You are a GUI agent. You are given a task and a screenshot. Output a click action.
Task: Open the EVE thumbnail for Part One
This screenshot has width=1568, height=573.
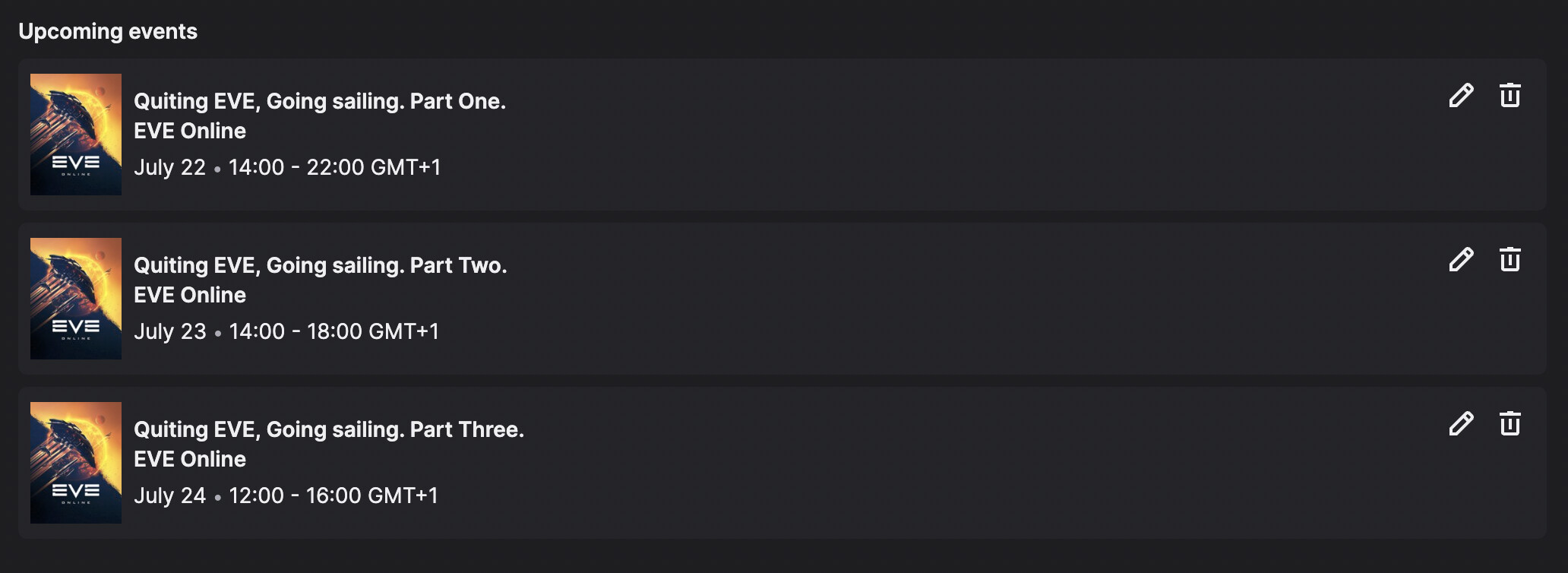tap(76, 135)
